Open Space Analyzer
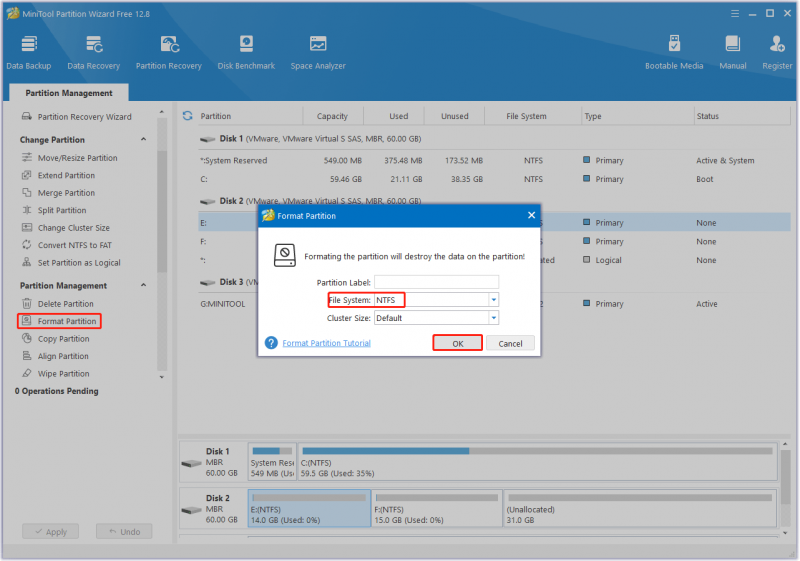 point(318,52)
